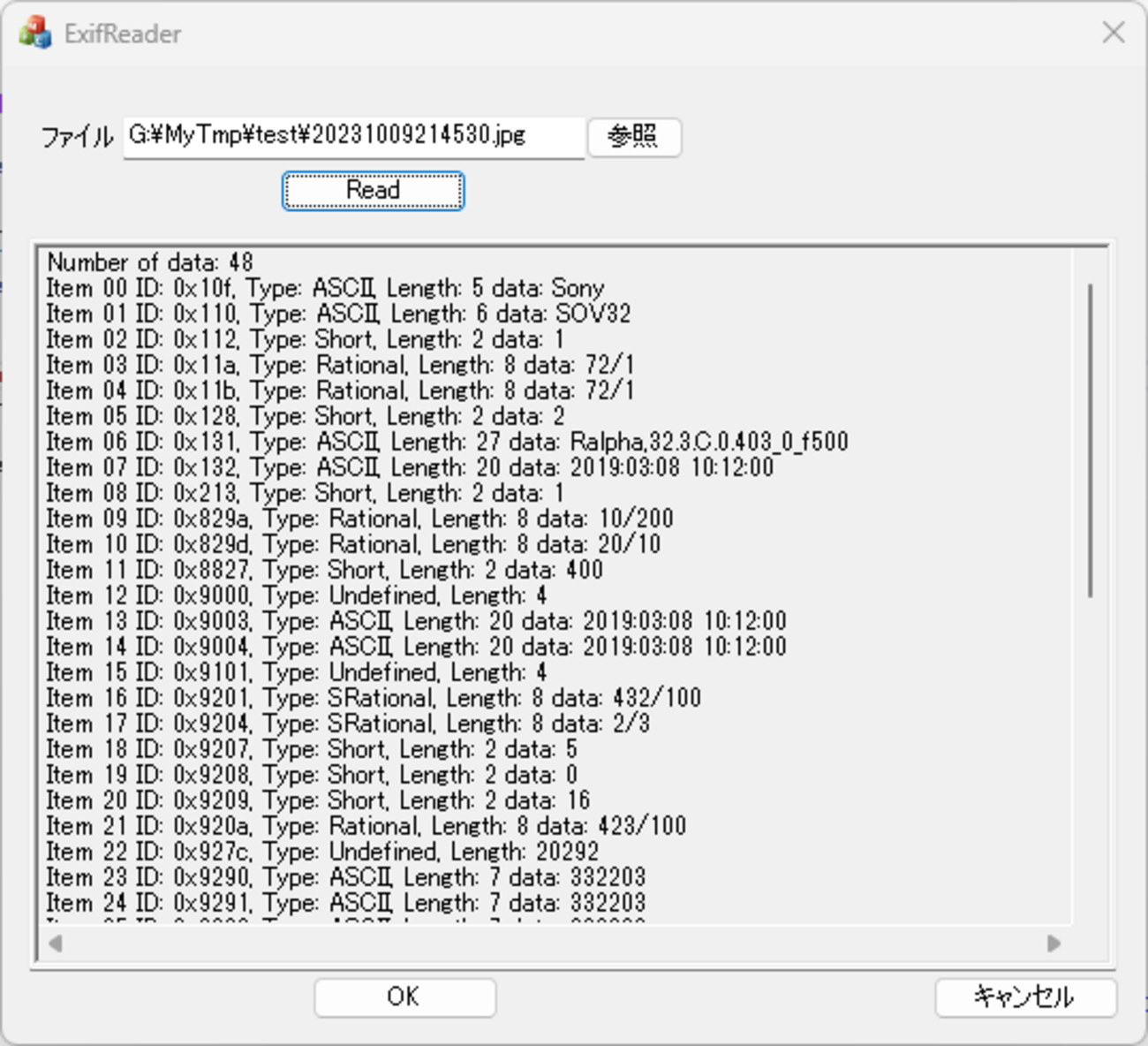Select the 'Number of data: 48' line
The image size is (1148, 1046).
(150, 262)
